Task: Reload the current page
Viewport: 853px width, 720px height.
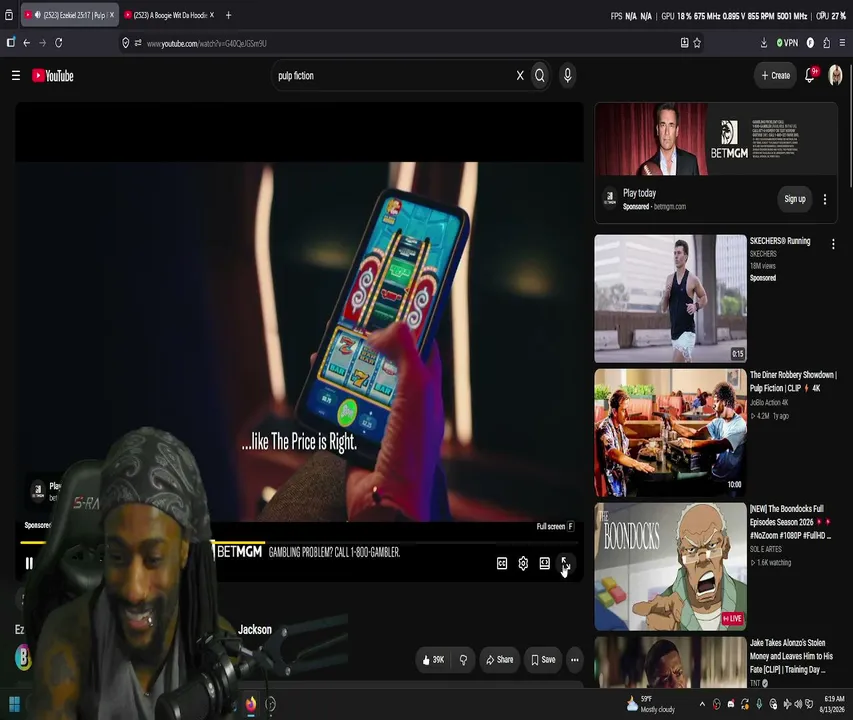Action: pyautogui.click(x=59, y=42)
